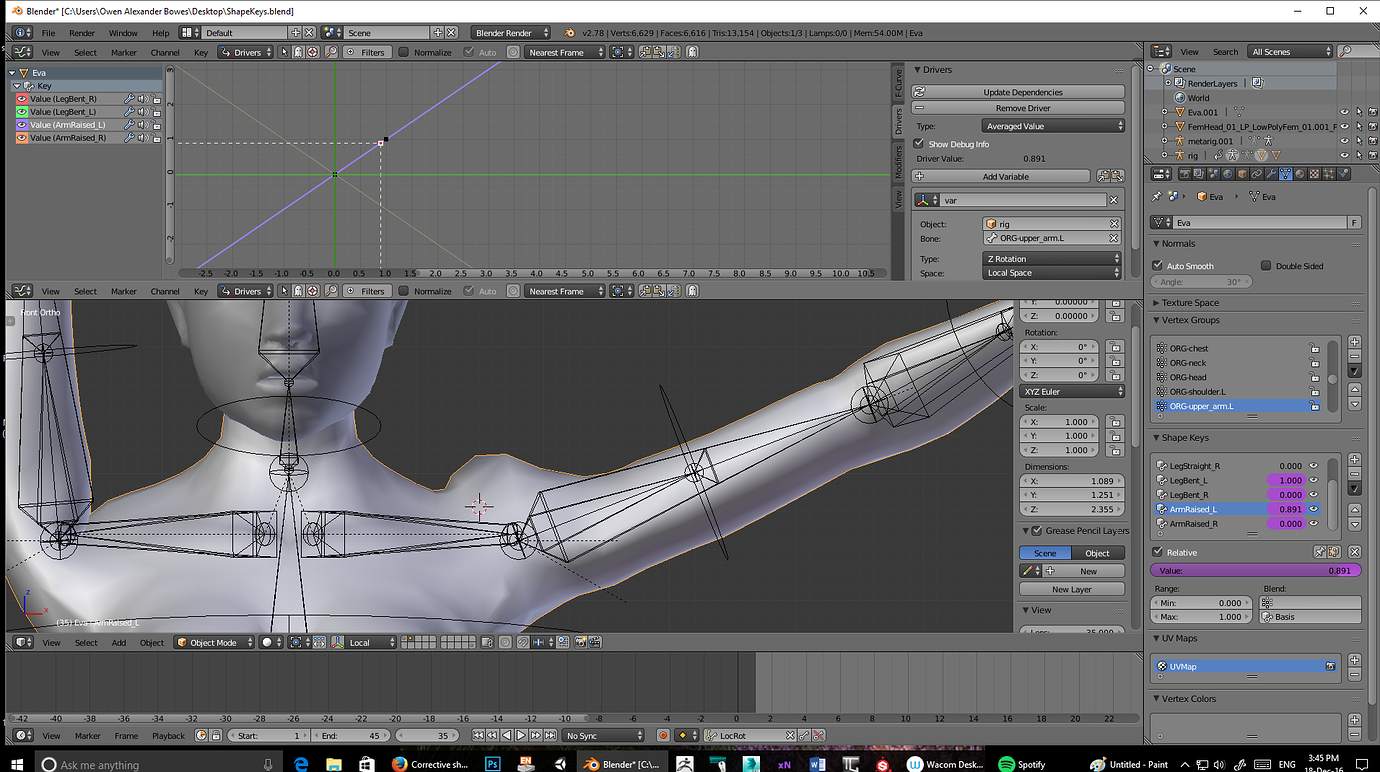Collapse the Eva channel group
The width and height of the screenshot is (1380, 772).
12,73
